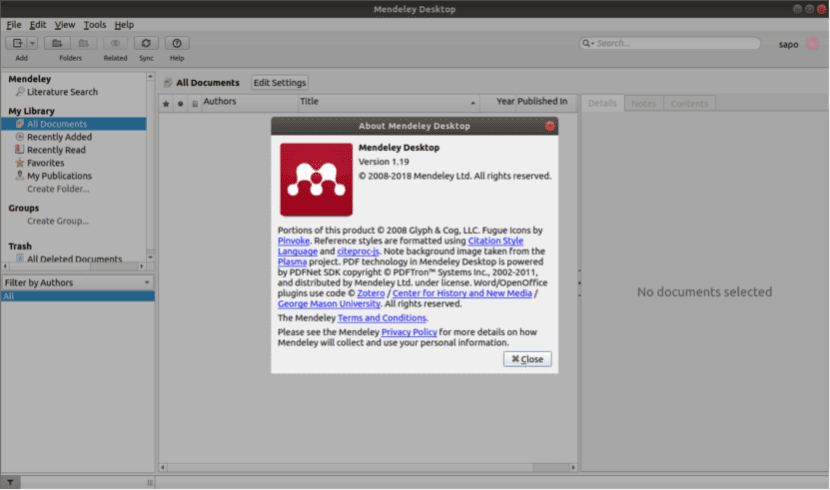Image resolution: width=830 pixels, height=490 pixels.
Task: Switch to the Notes tab
Action: (644, 104)
